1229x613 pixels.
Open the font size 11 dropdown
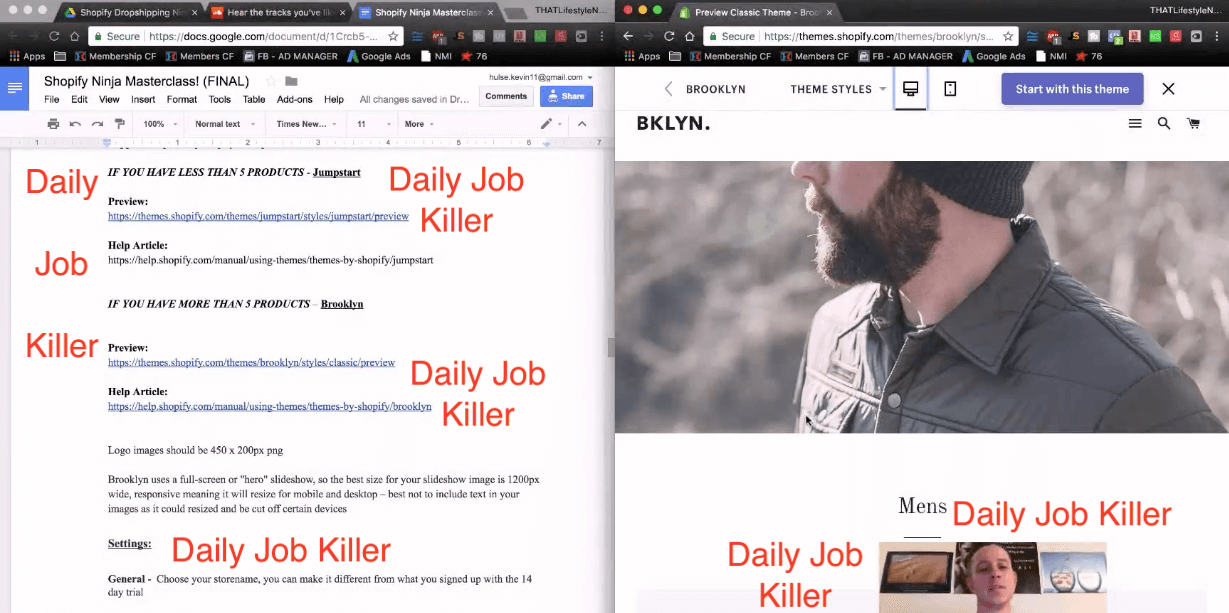point(372,124)
